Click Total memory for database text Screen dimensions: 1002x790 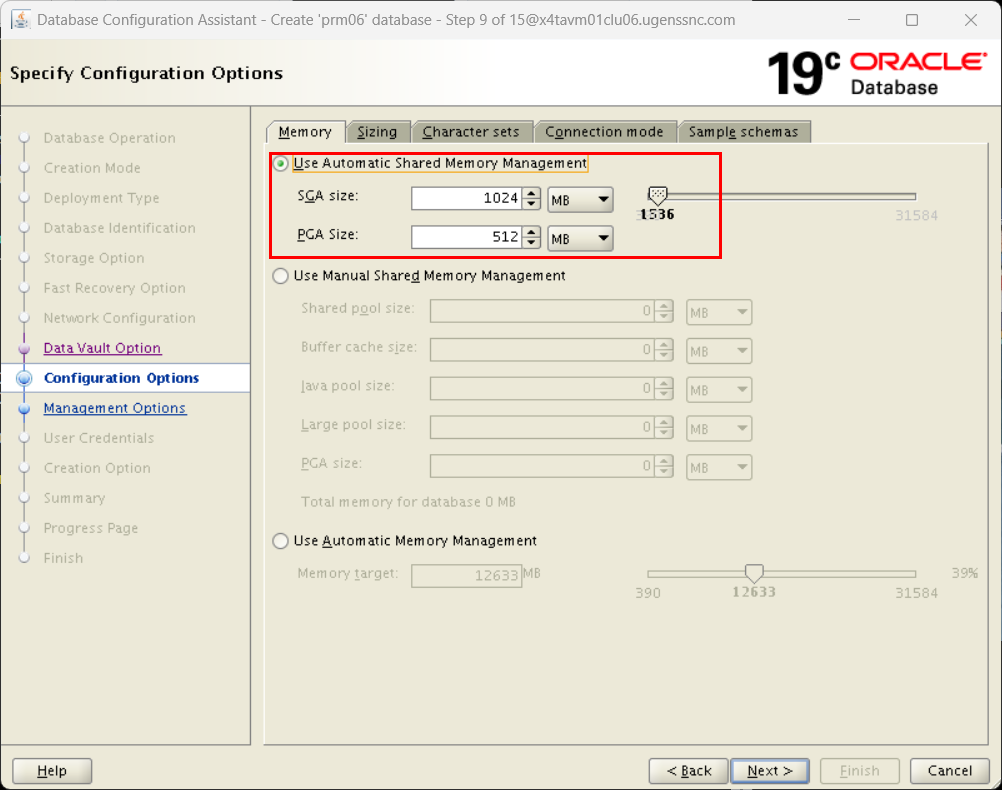click(408, 502)
